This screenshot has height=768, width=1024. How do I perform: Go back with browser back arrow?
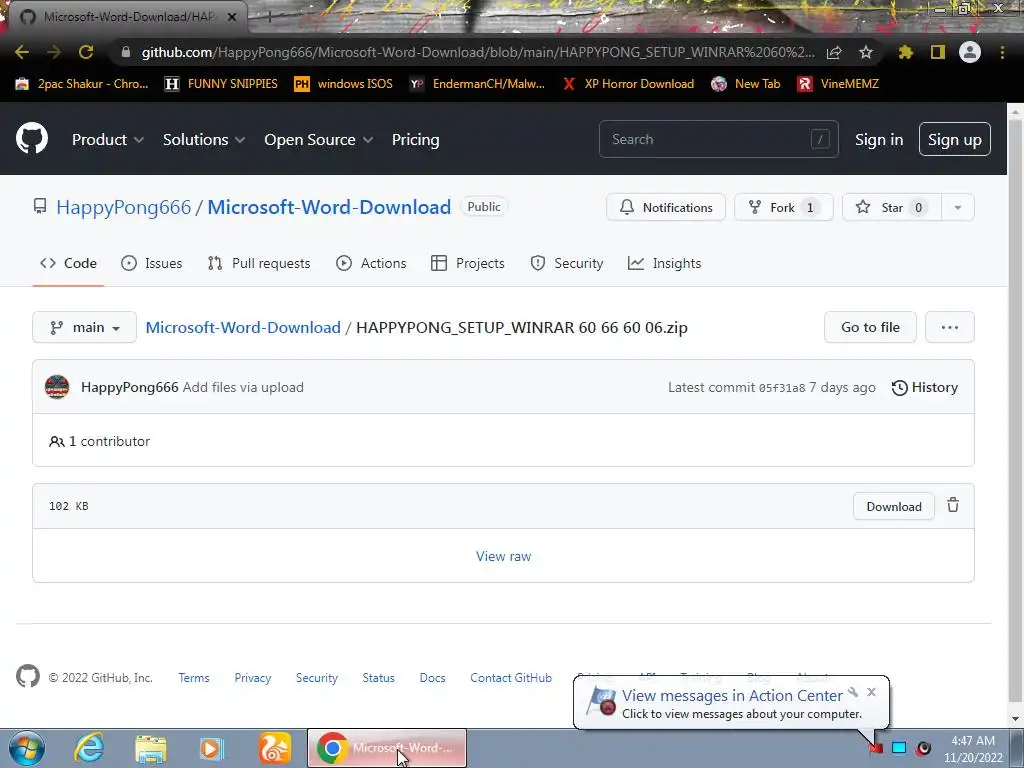point(22,52)
